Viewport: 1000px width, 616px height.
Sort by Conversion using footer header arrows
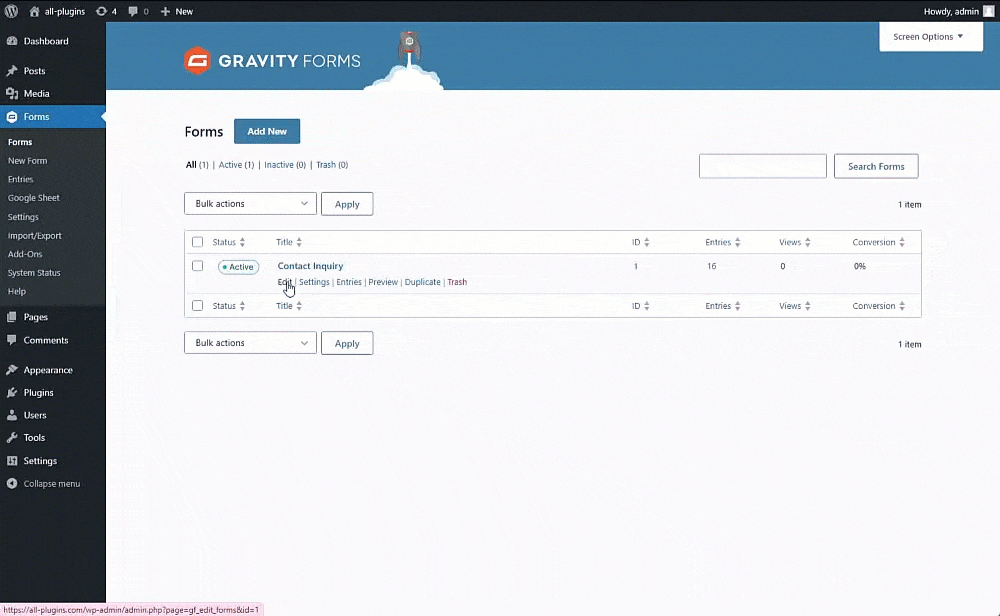pyautogui.click(x=902, y=306)
